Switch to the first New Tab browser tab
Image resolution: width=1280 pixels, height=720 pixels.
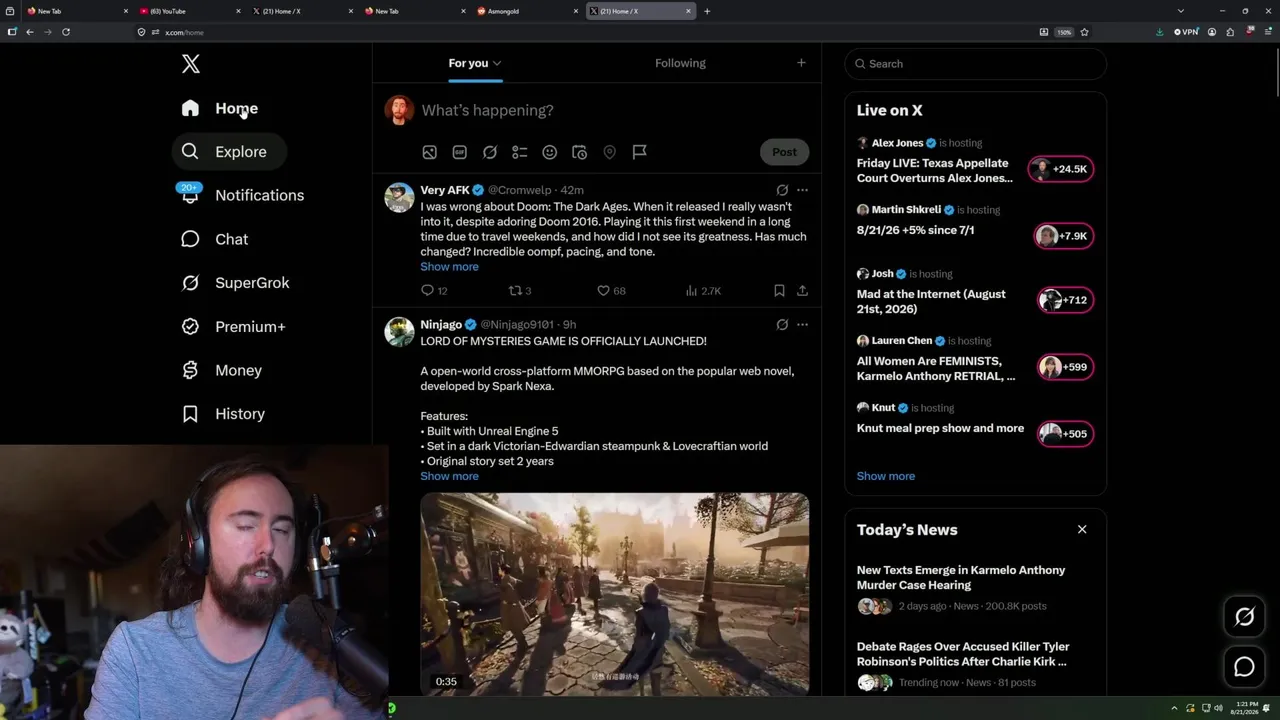click(76, 11)
